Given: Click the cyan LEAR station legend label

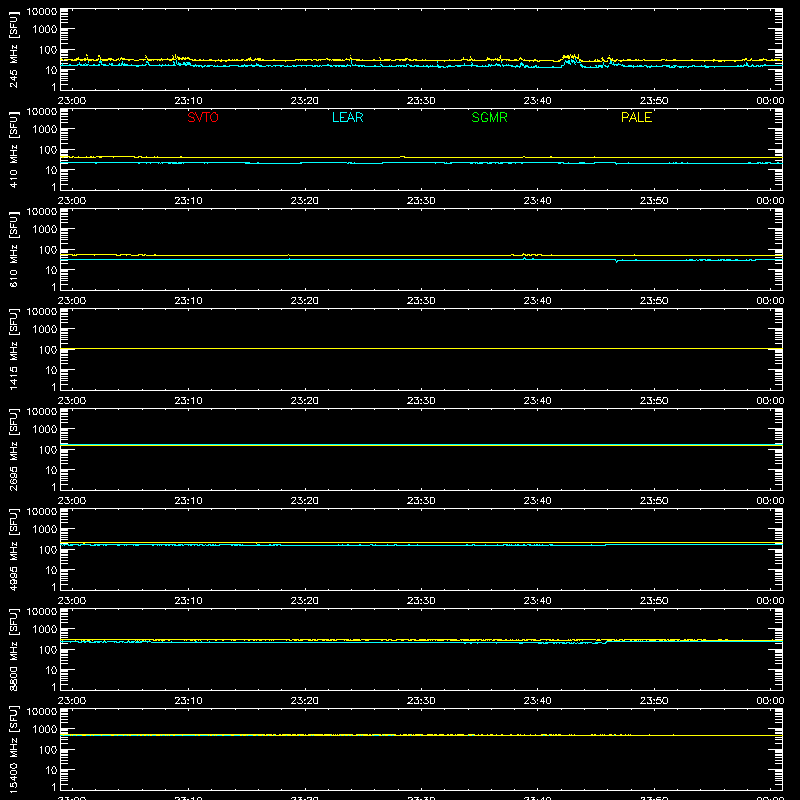Looking at the screenshot, I should pos(347,117).
